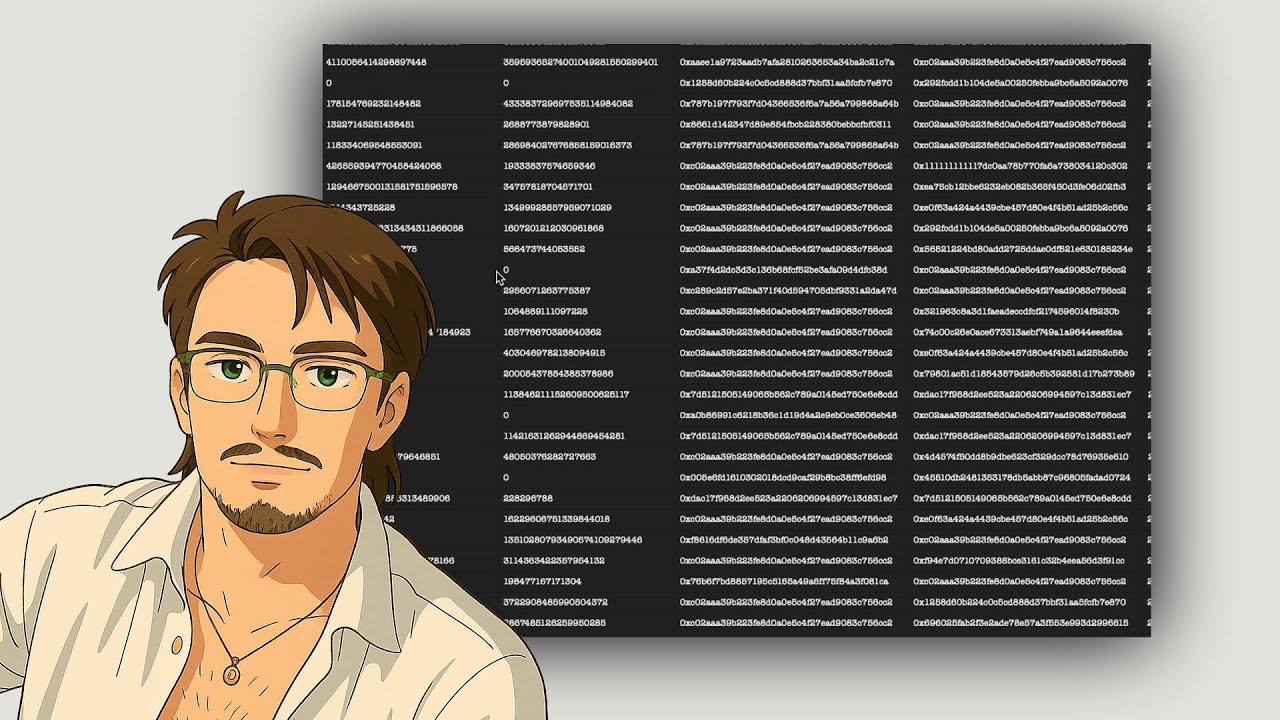Select the address starting with 0xa37f4d2dc3d3c
Viewport: 1280px width, 720px height.
783,270
